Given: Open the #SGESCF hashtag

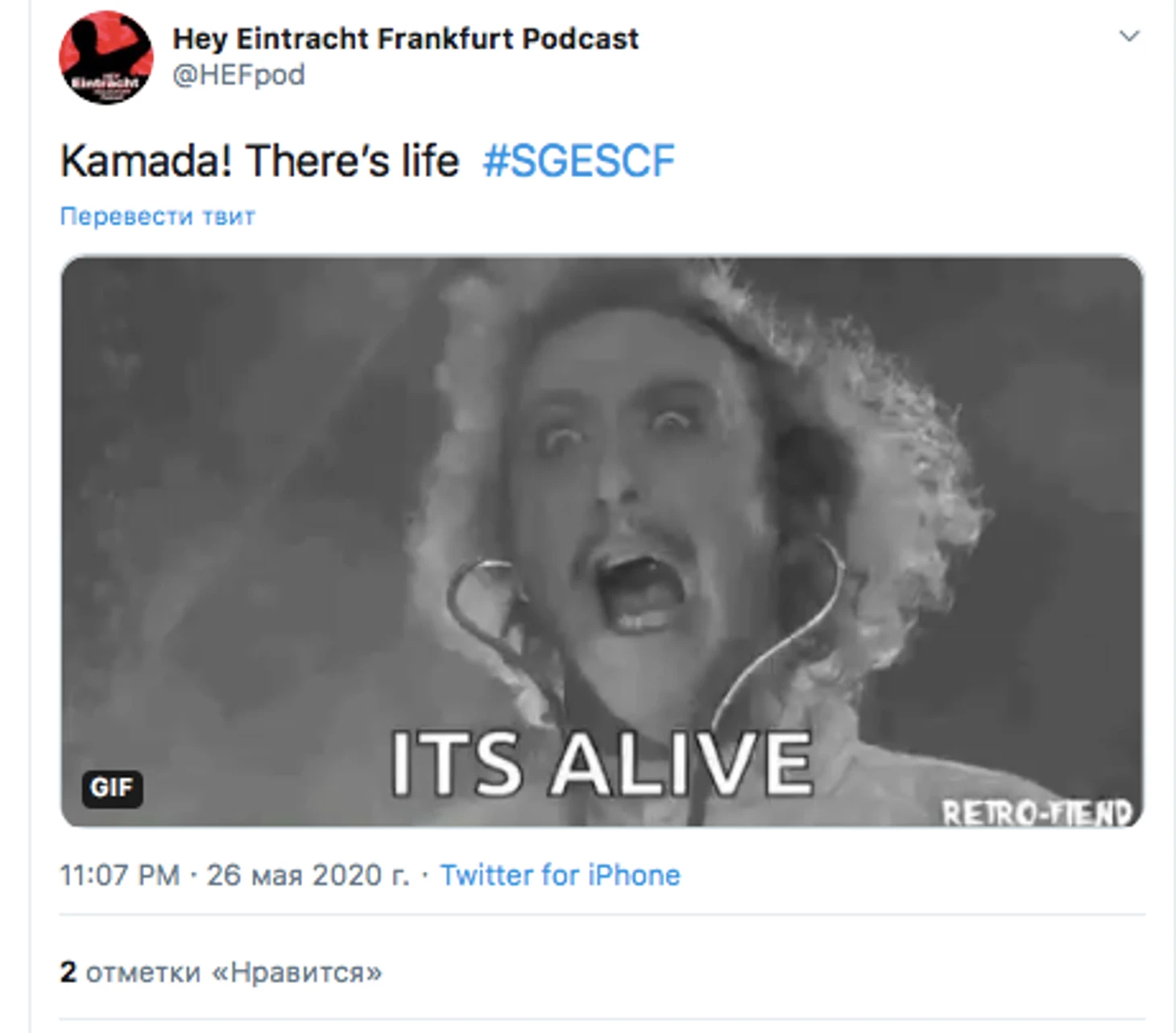Looking at the screenshot, I should [x=578, y=160].
